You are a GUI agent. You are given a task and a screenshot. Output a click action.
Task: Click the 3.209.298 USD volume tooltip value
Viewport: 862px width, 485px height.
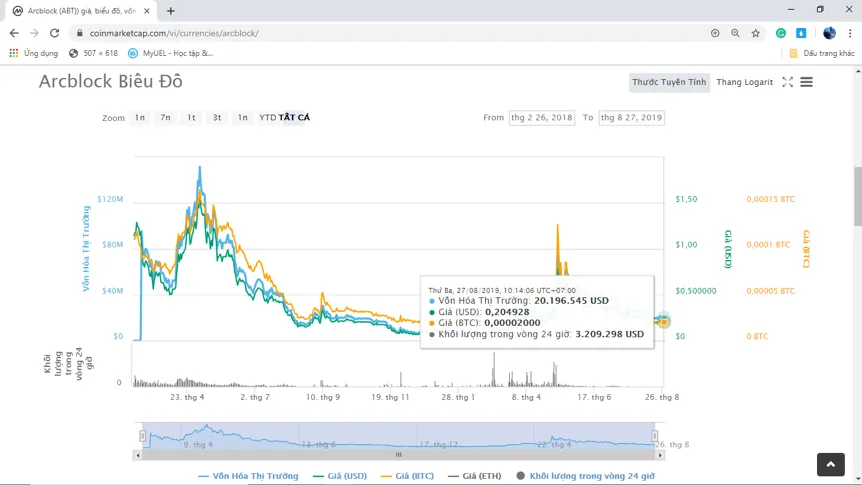point(609,334)
